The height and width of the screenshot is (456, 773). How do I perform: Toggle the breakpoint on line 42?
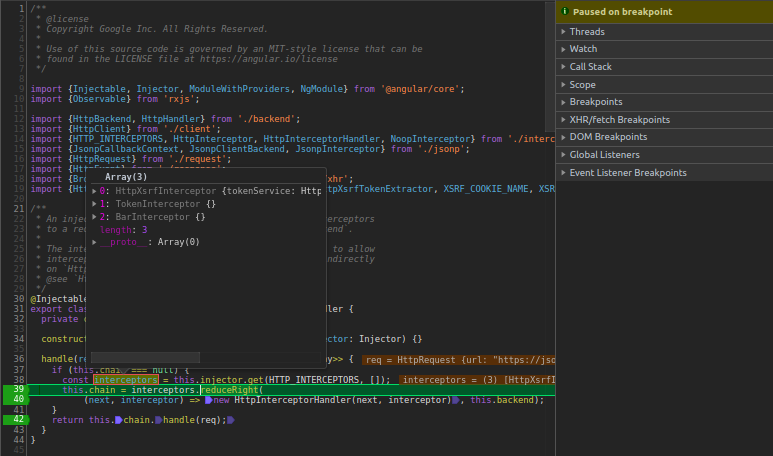click(16, 420)
